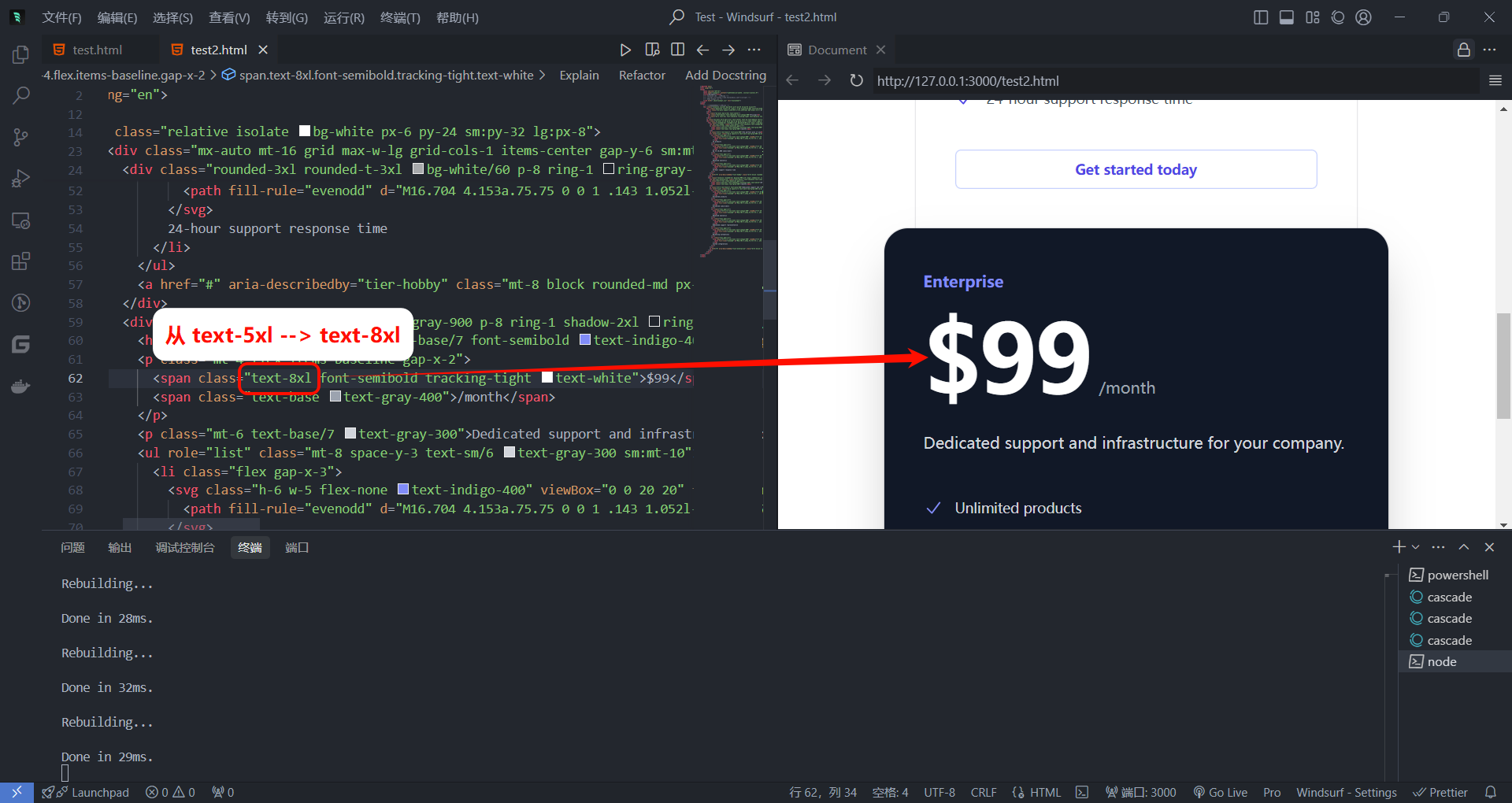
Task: Open the Extensions view
Action: click(21, 261)
